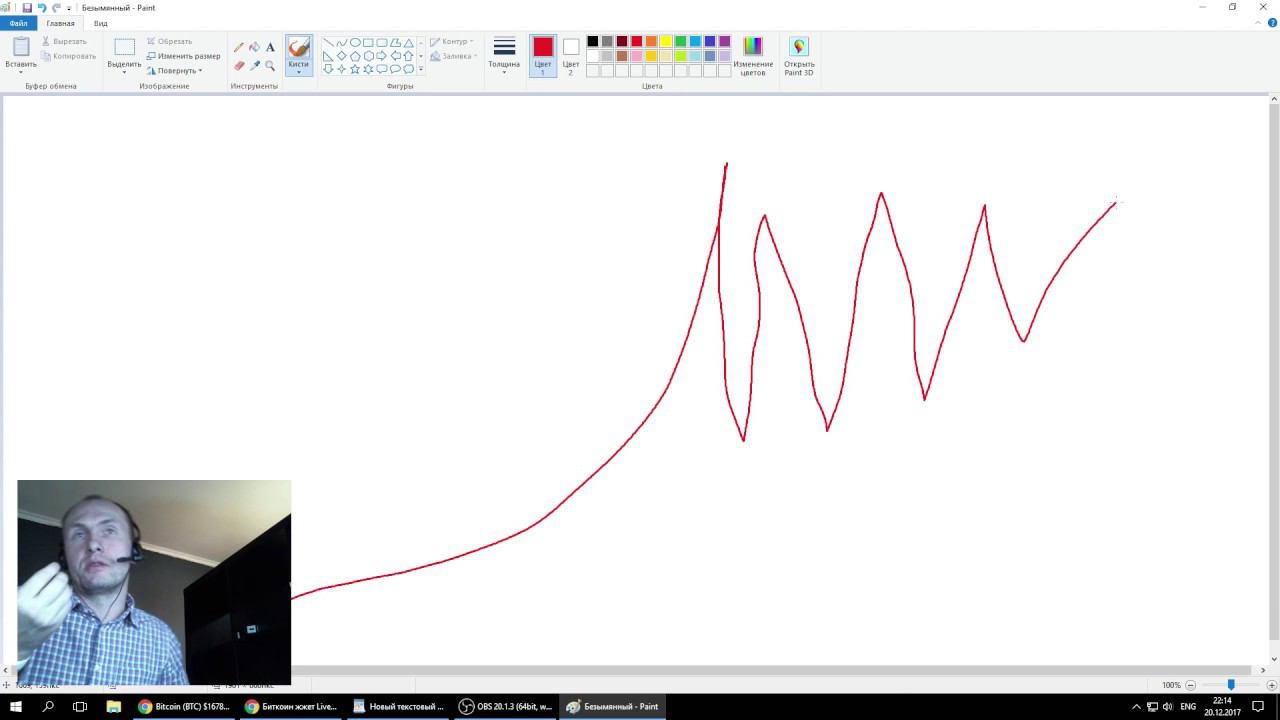The width and height of the screenshot is (1280, 720).
Task: Choose the rectangle shape
Action: pyautogui.click(x=368, y=43)
